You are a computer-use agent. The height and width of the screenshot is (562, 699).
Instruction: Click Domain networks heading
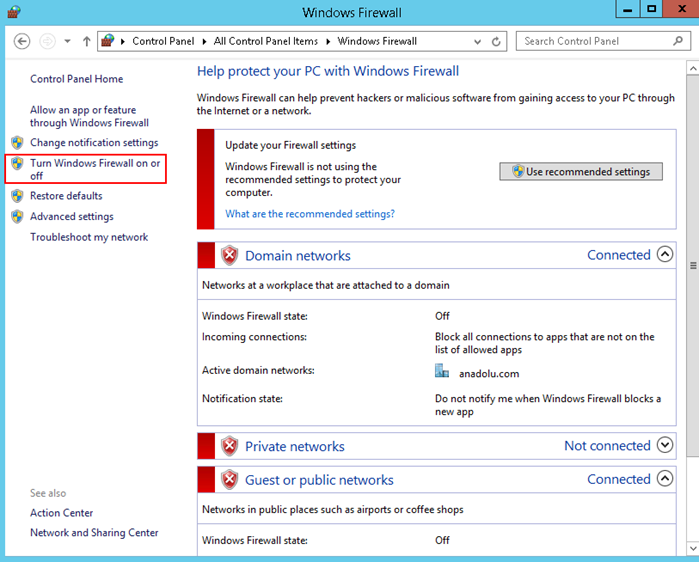click(x=298, y=256)
